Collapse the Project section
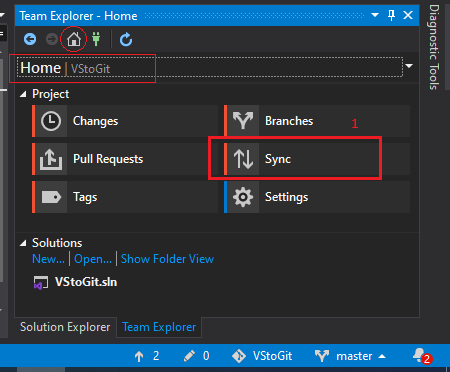450x372 pixels. point(23,95)
